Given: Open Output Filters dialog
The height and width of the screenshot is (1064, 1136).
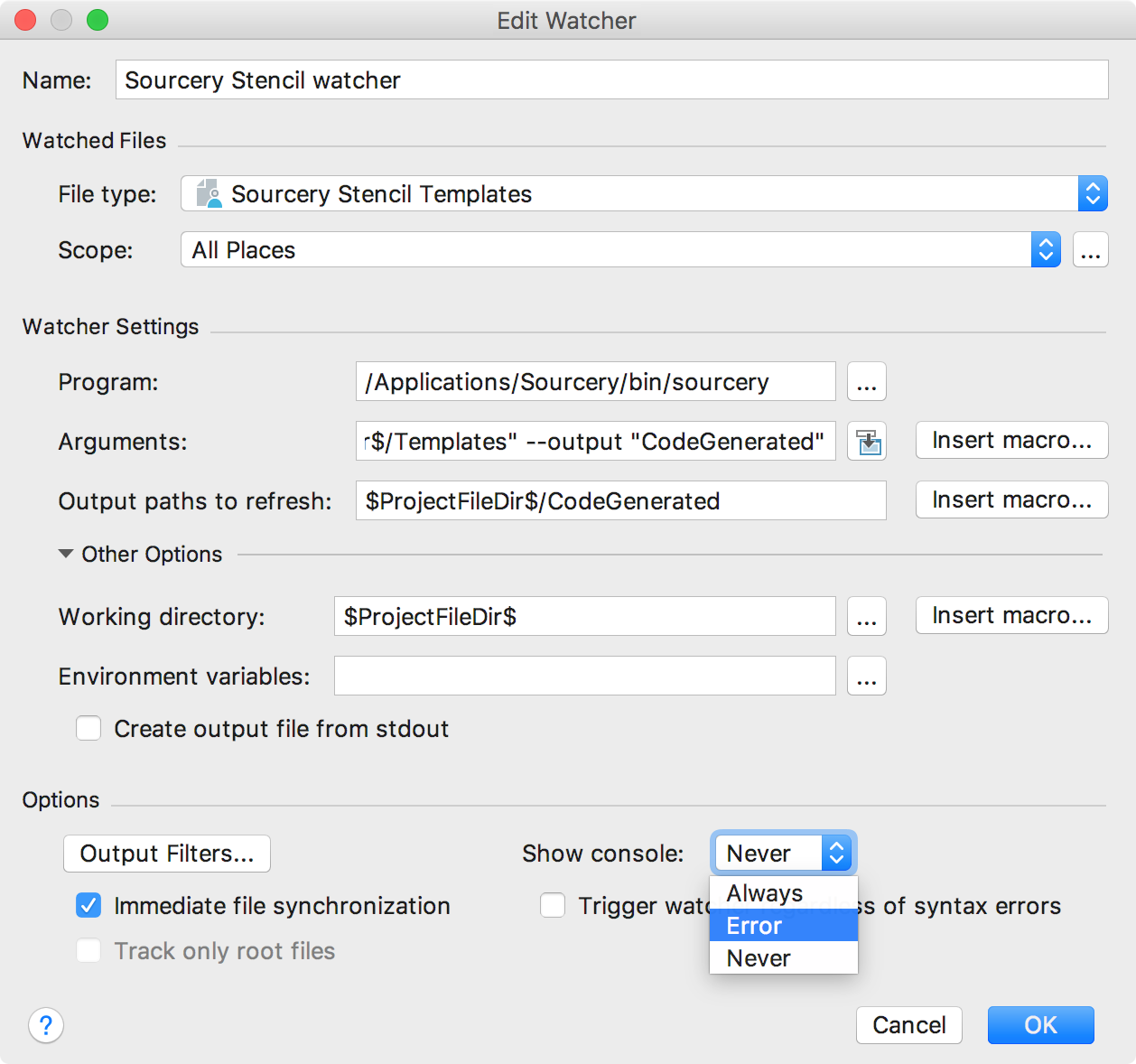Looking at the screenshot, I should pos(167,854).
